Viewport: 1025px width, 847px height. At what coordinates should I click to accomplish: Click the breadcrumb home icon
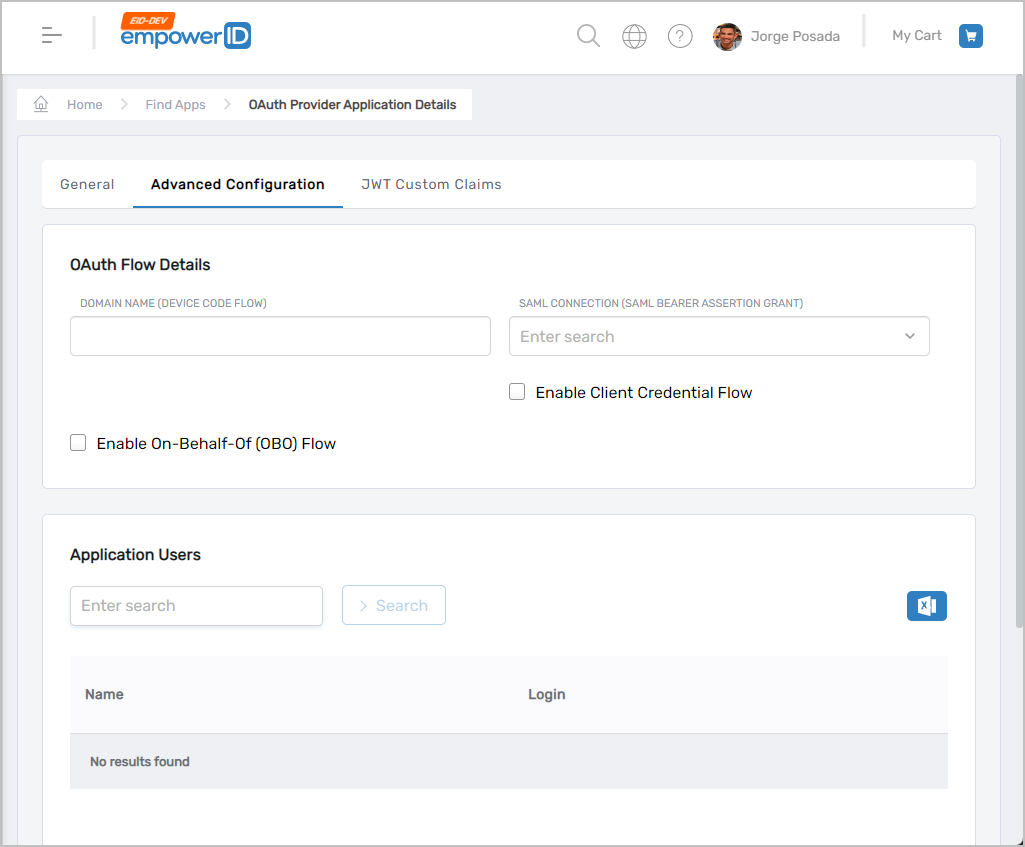point(41,104)
